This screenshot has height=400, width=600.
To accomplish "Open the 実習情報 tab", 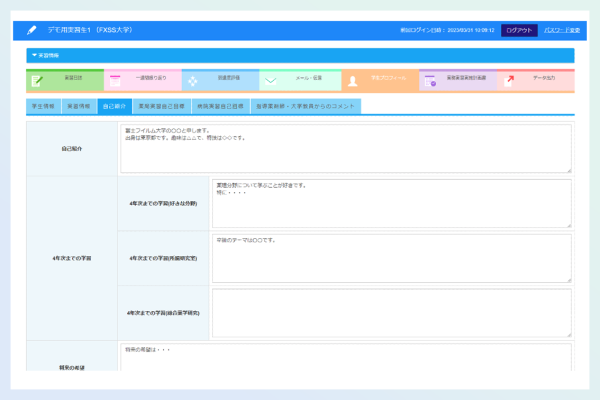I will (x=79, y=105).
